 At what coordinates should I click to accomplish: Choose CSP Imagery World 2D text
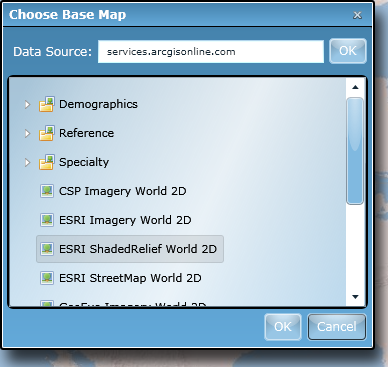pyautogui.click(x=123, y=191)
